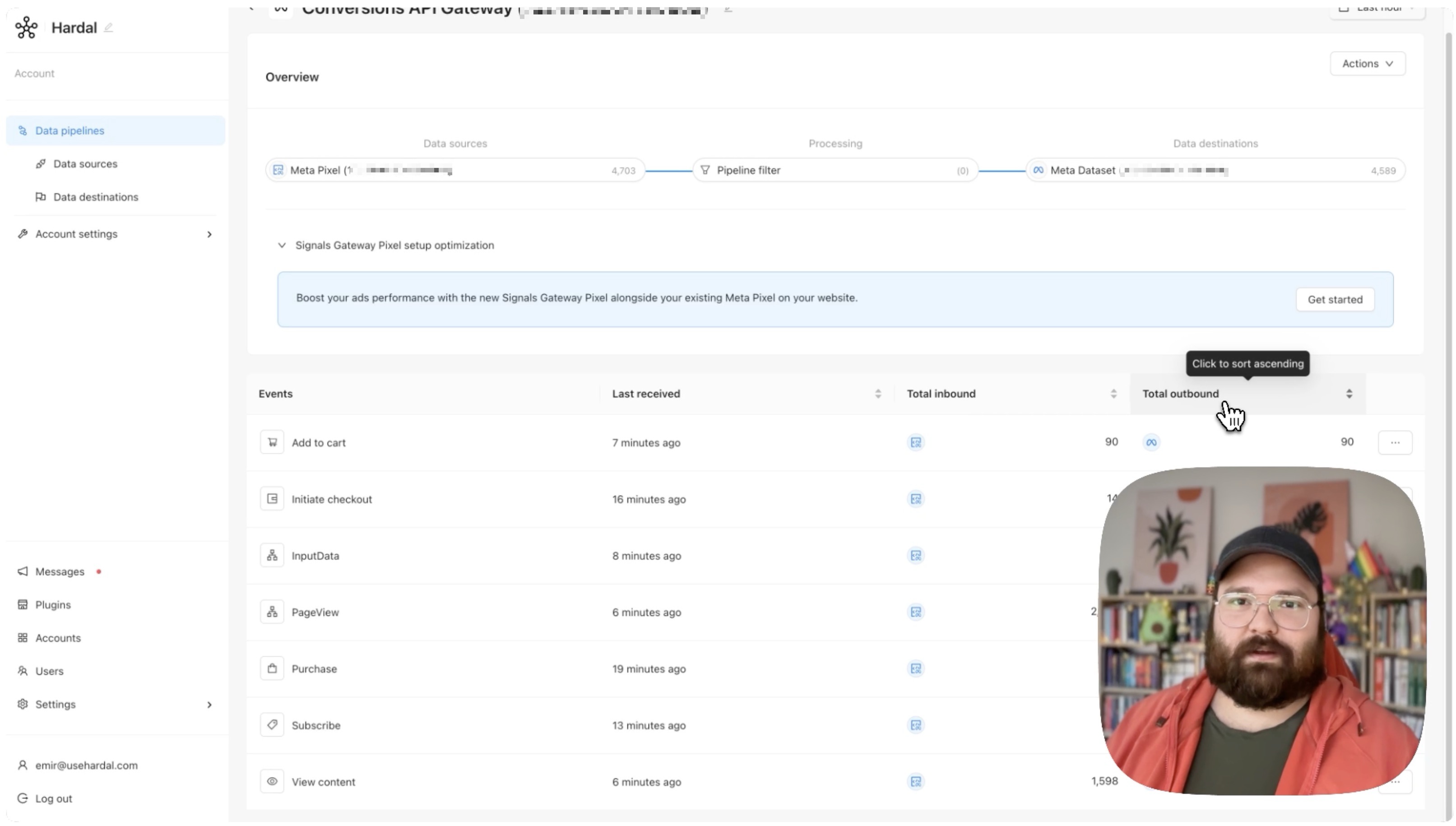Click the Get started button

pyautogui.click(x=1334, y=300)
